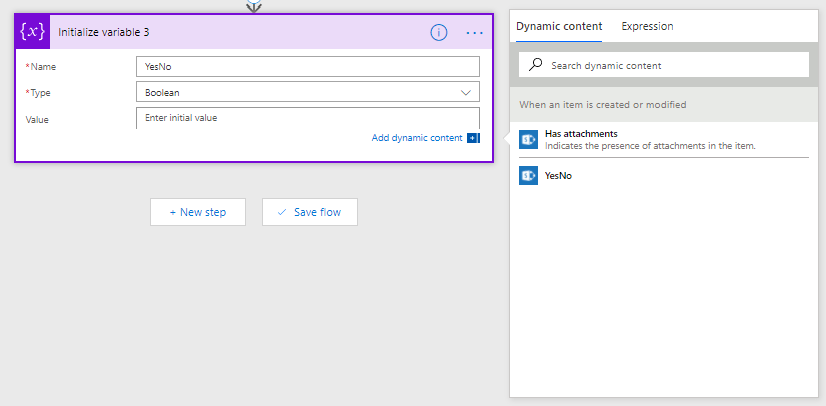Screen dimensions: 826x406
Task: Click the Add dynamic content link
Action: pyautogui.click(x=417, y=138)
